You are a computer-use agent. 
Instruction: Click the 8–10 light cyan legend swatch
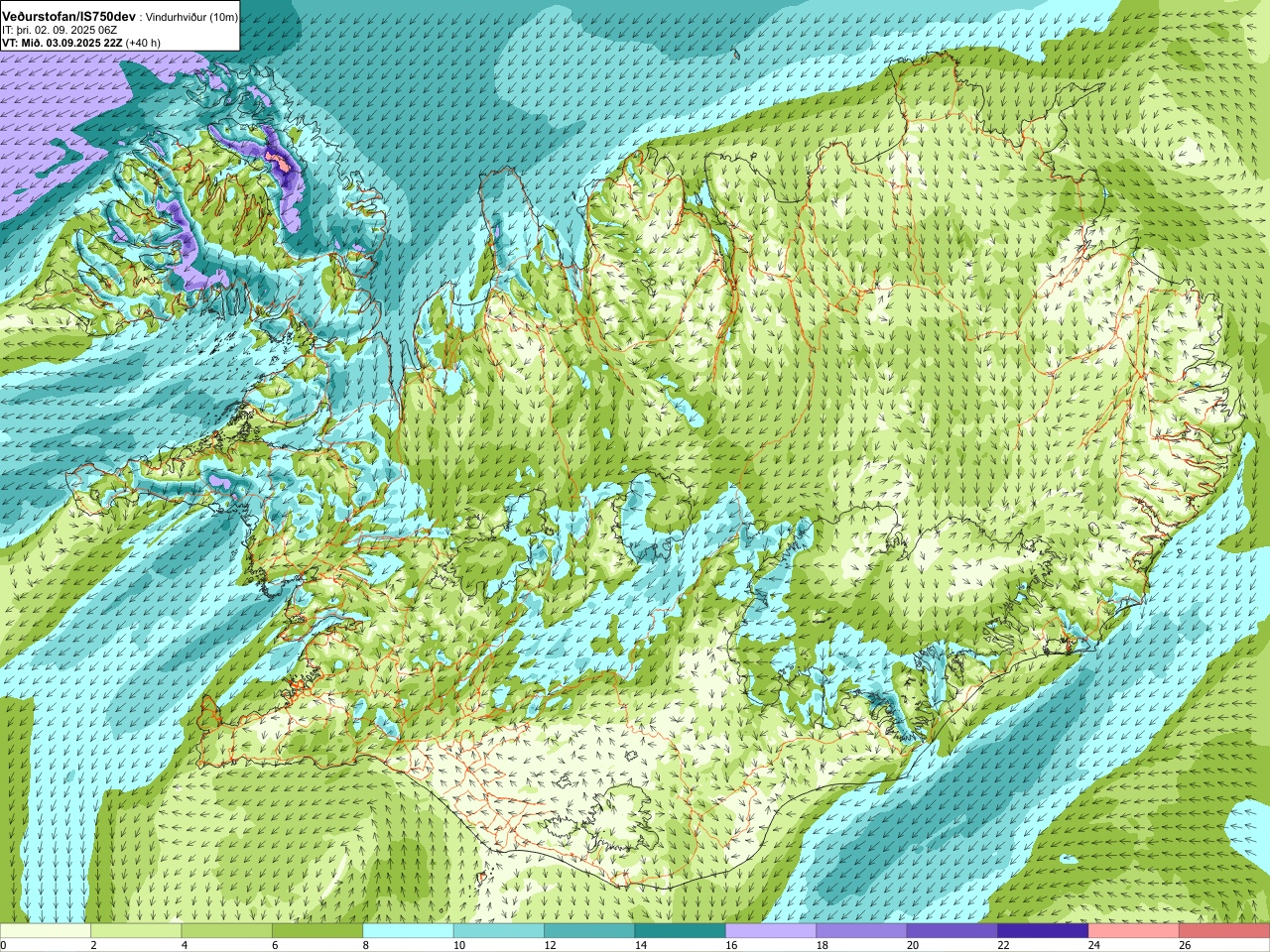tap(409, 931)
